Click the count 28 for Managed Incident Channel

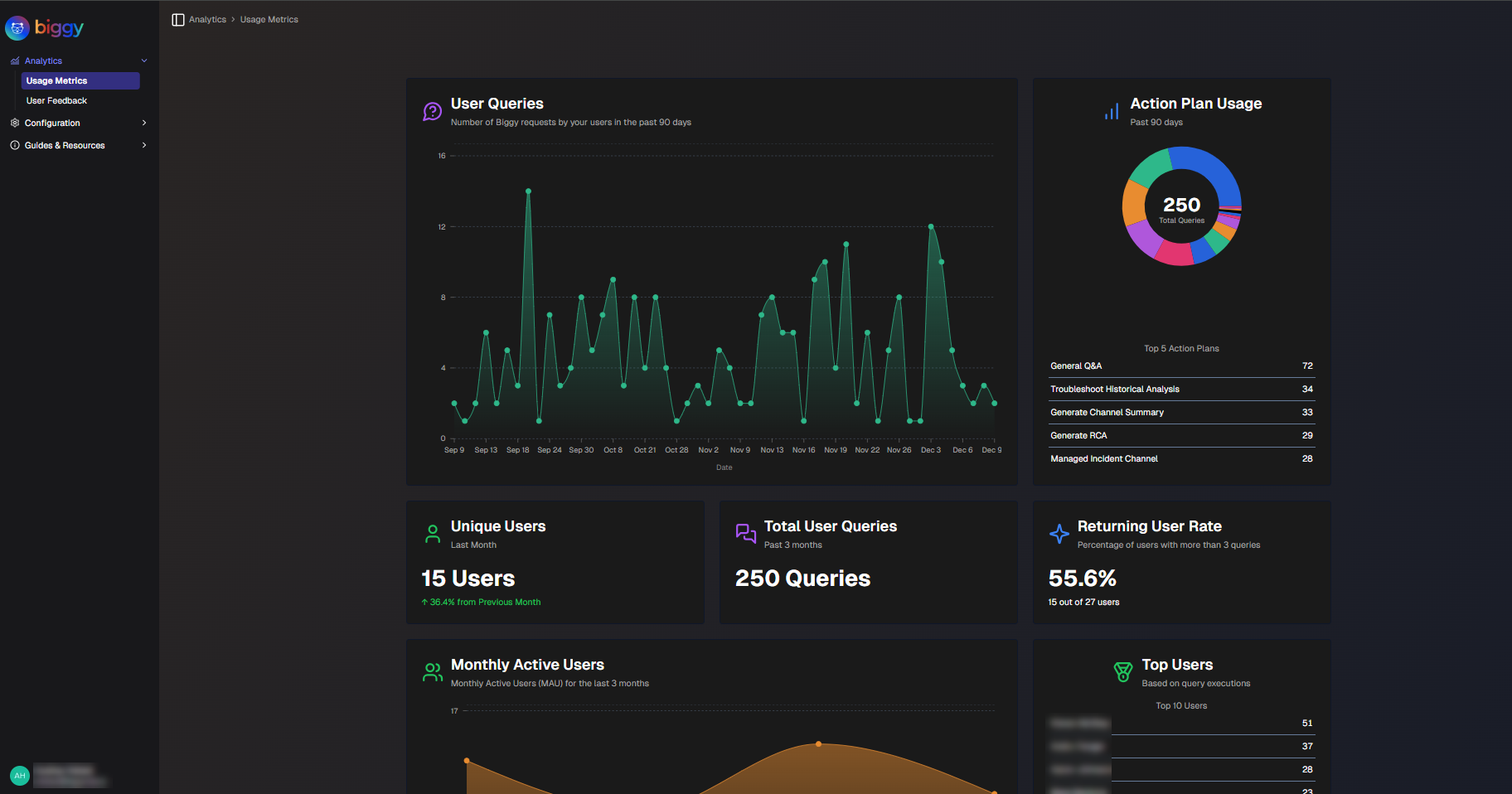[x=1307, y=459]
